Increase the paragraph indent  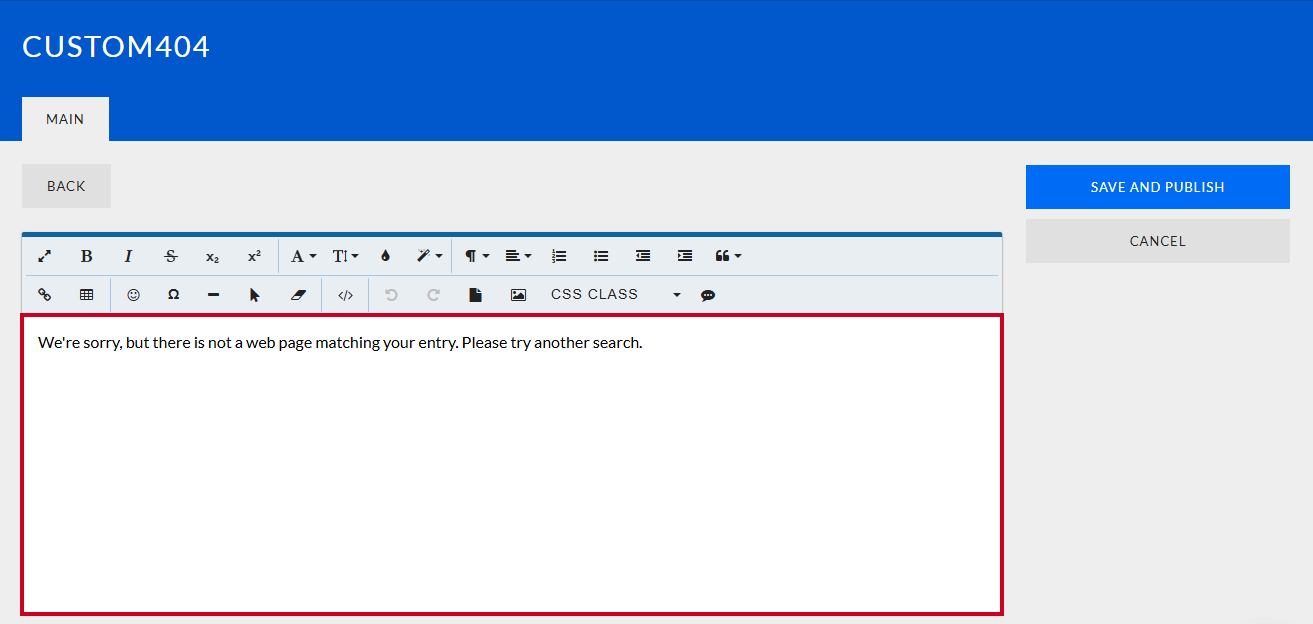coord(685,256)
